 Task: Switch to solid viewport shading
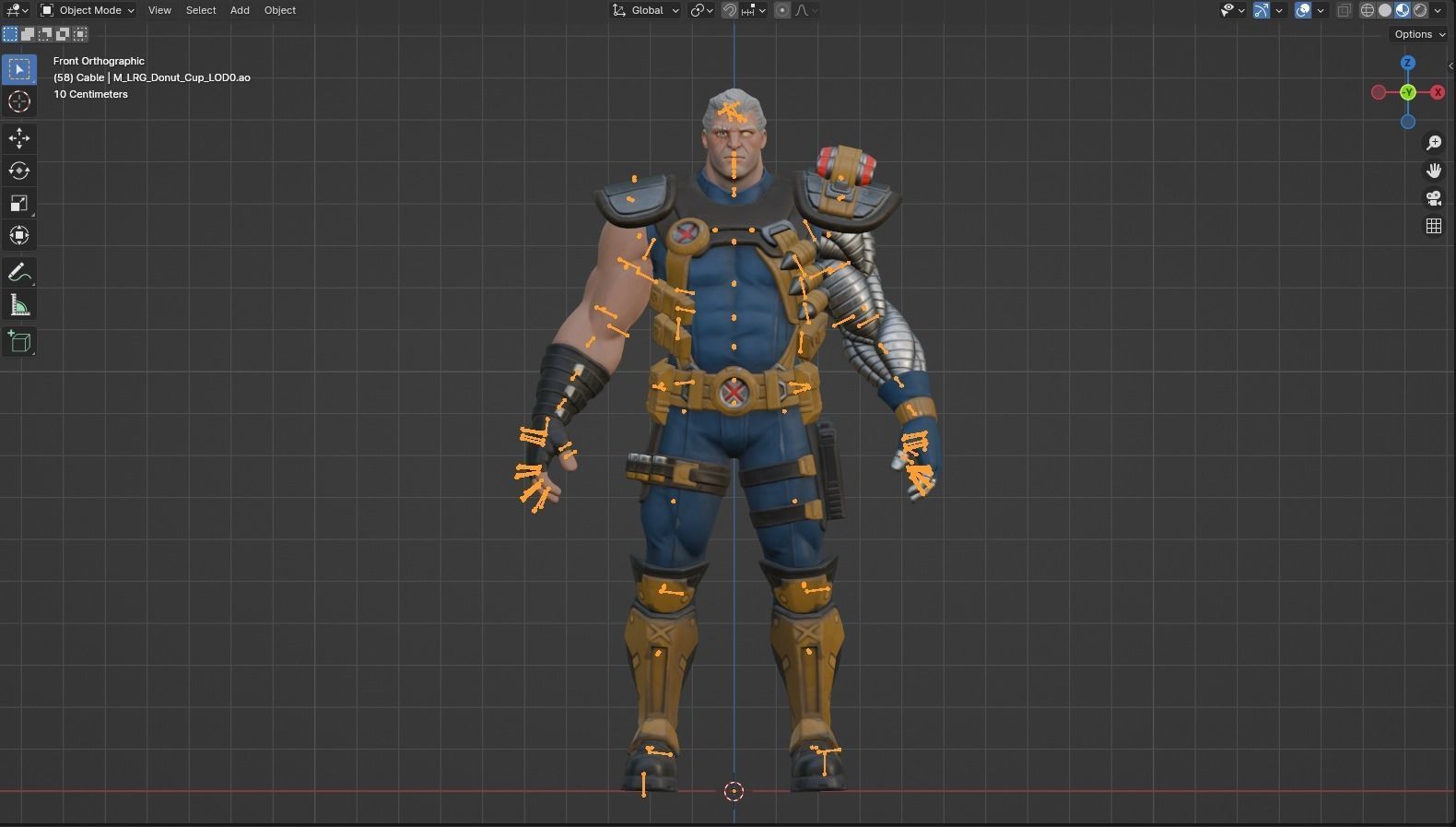point(1385,10)
